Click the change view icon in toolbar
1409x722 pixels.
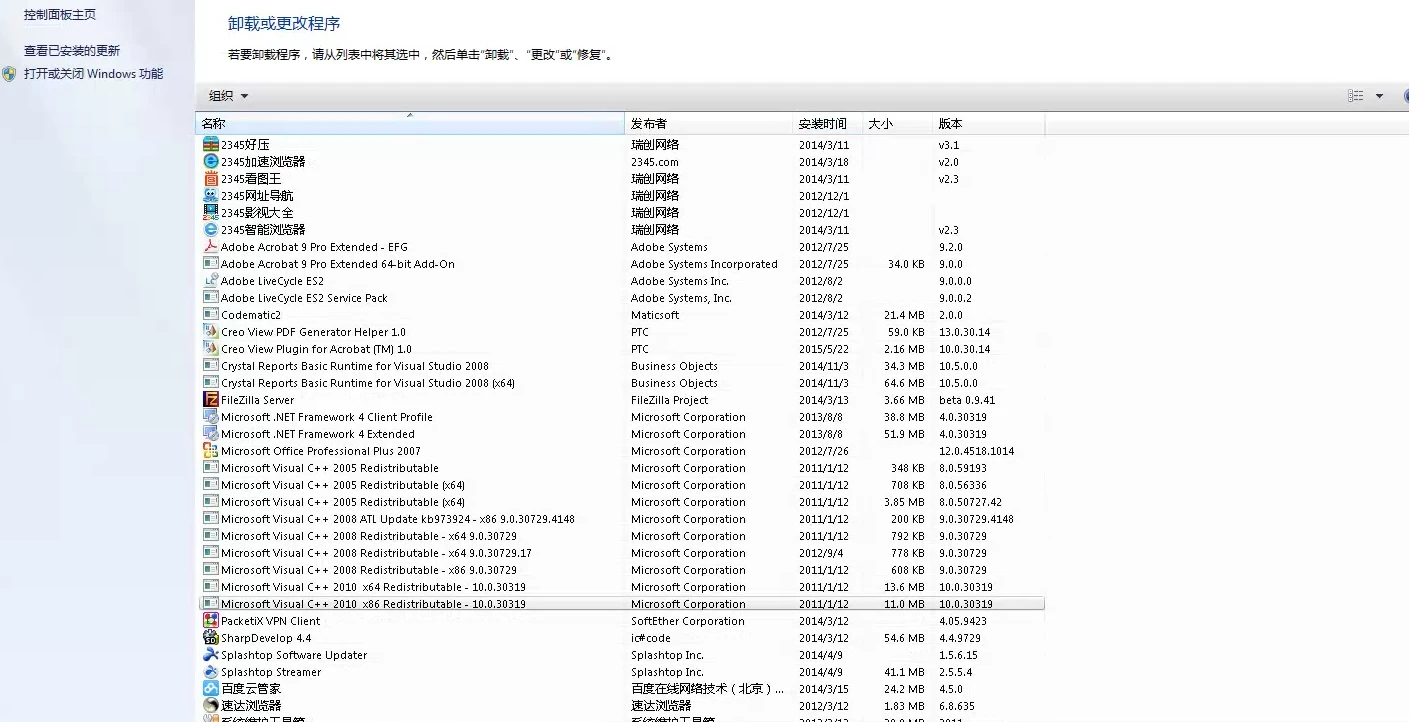(x=1356, y=96)
